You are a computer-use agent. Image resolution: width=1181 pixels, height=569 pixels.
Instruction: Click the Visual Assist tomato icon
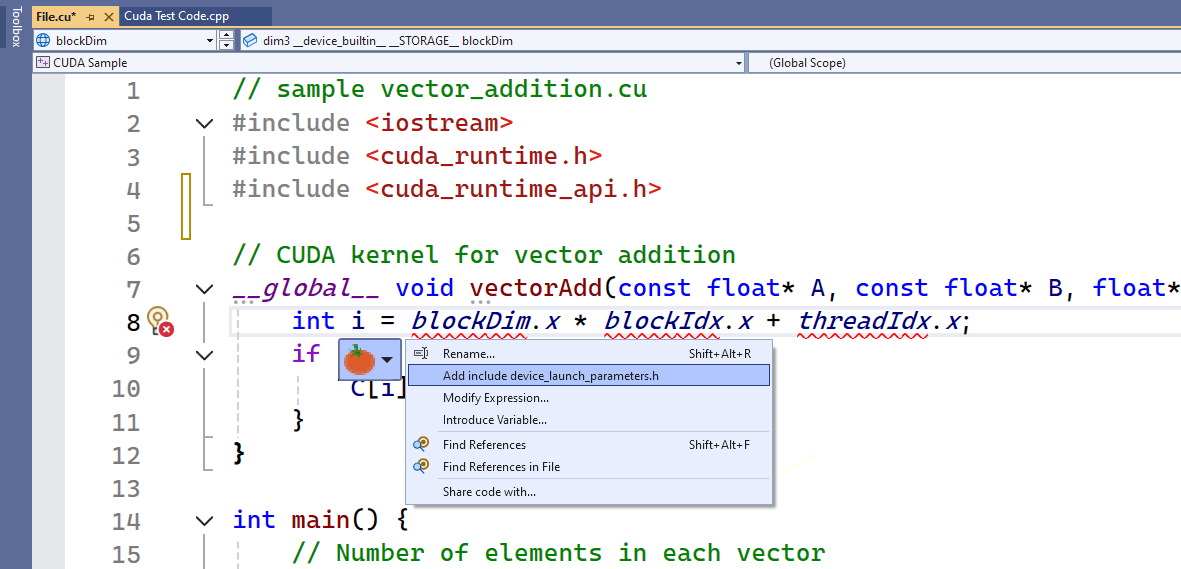coord(358,357)
